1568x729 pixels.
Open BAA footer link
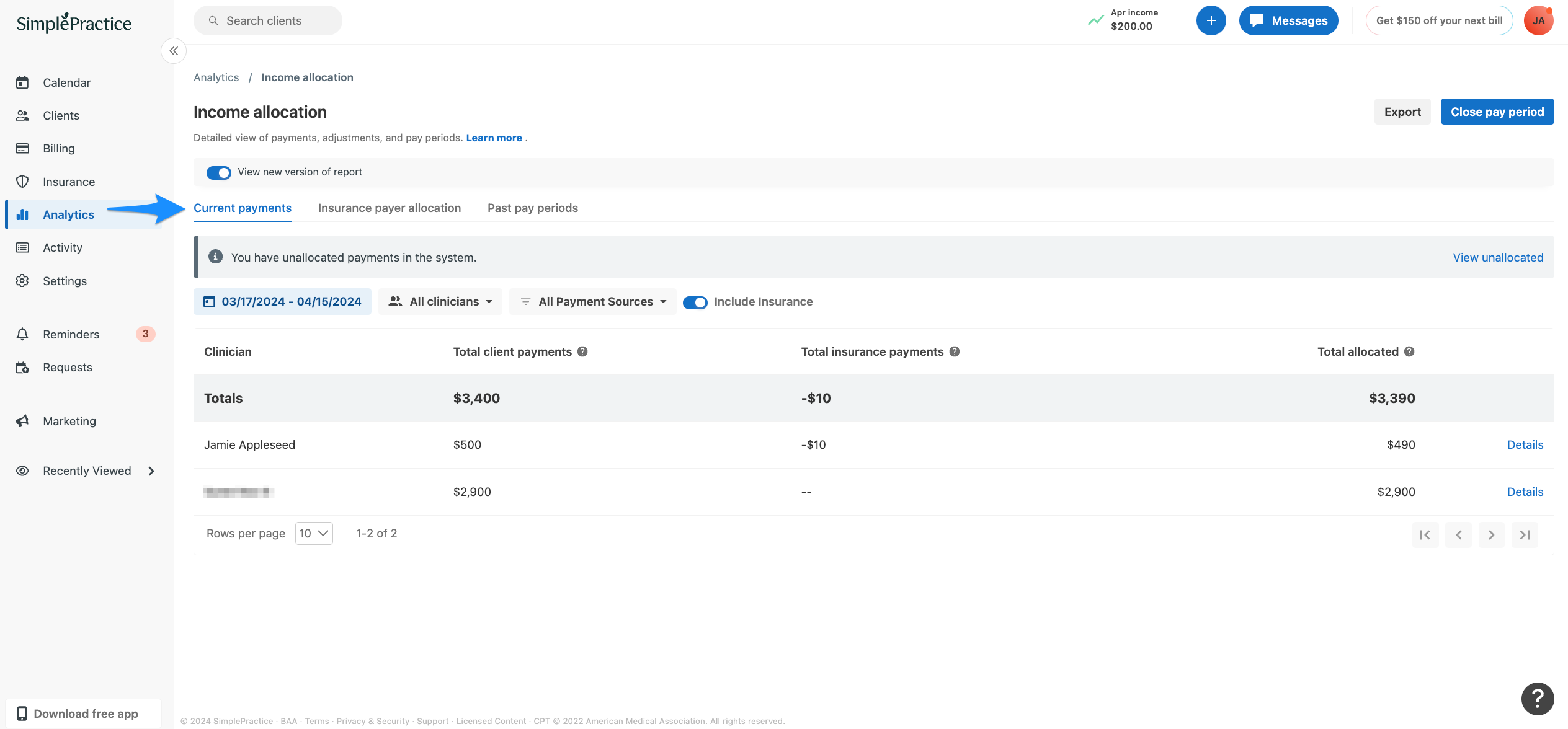tap(289, 721)
